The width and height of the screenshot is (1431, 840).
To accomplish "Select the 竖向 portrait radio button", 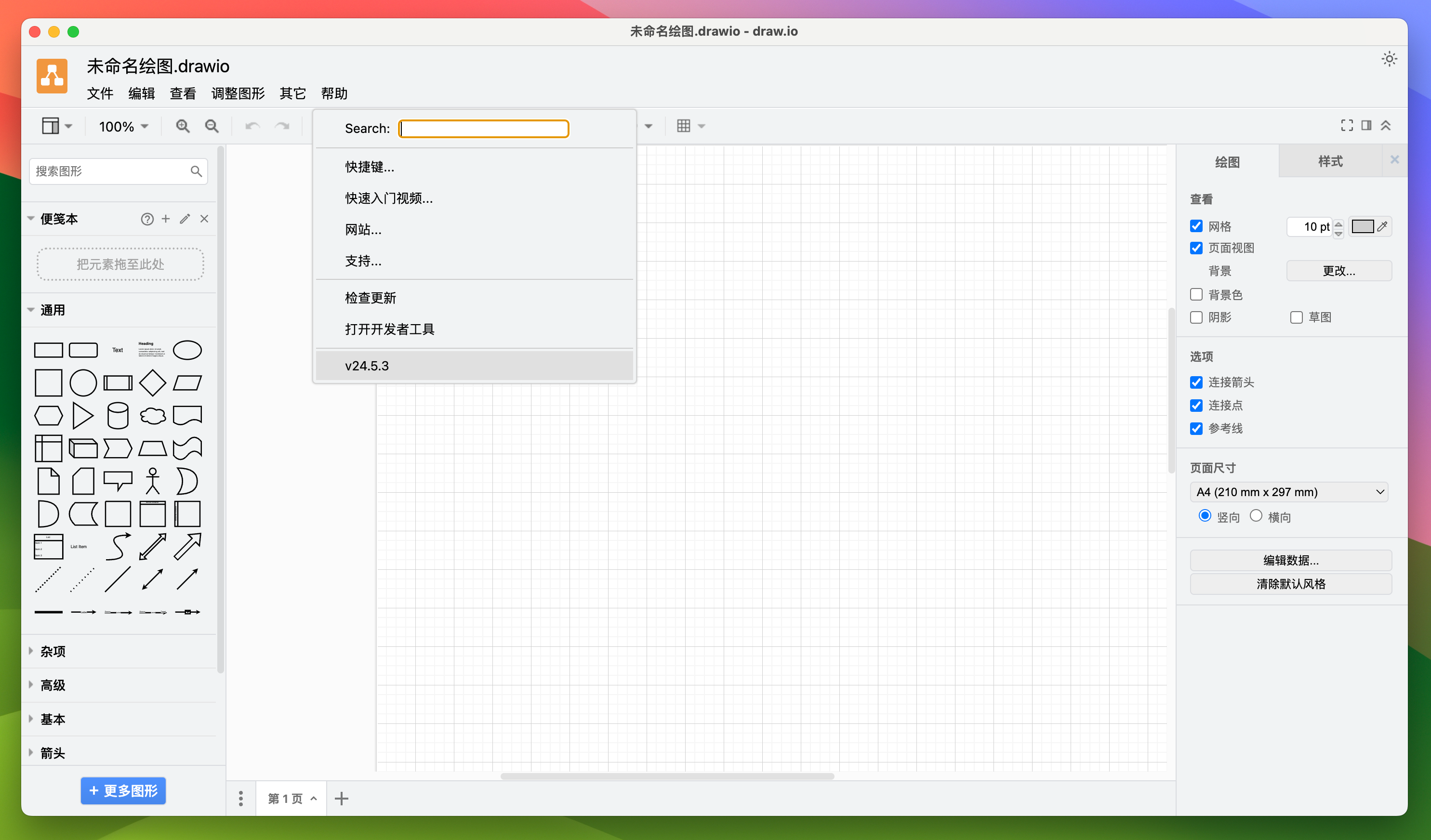I will coord(1205,516).
